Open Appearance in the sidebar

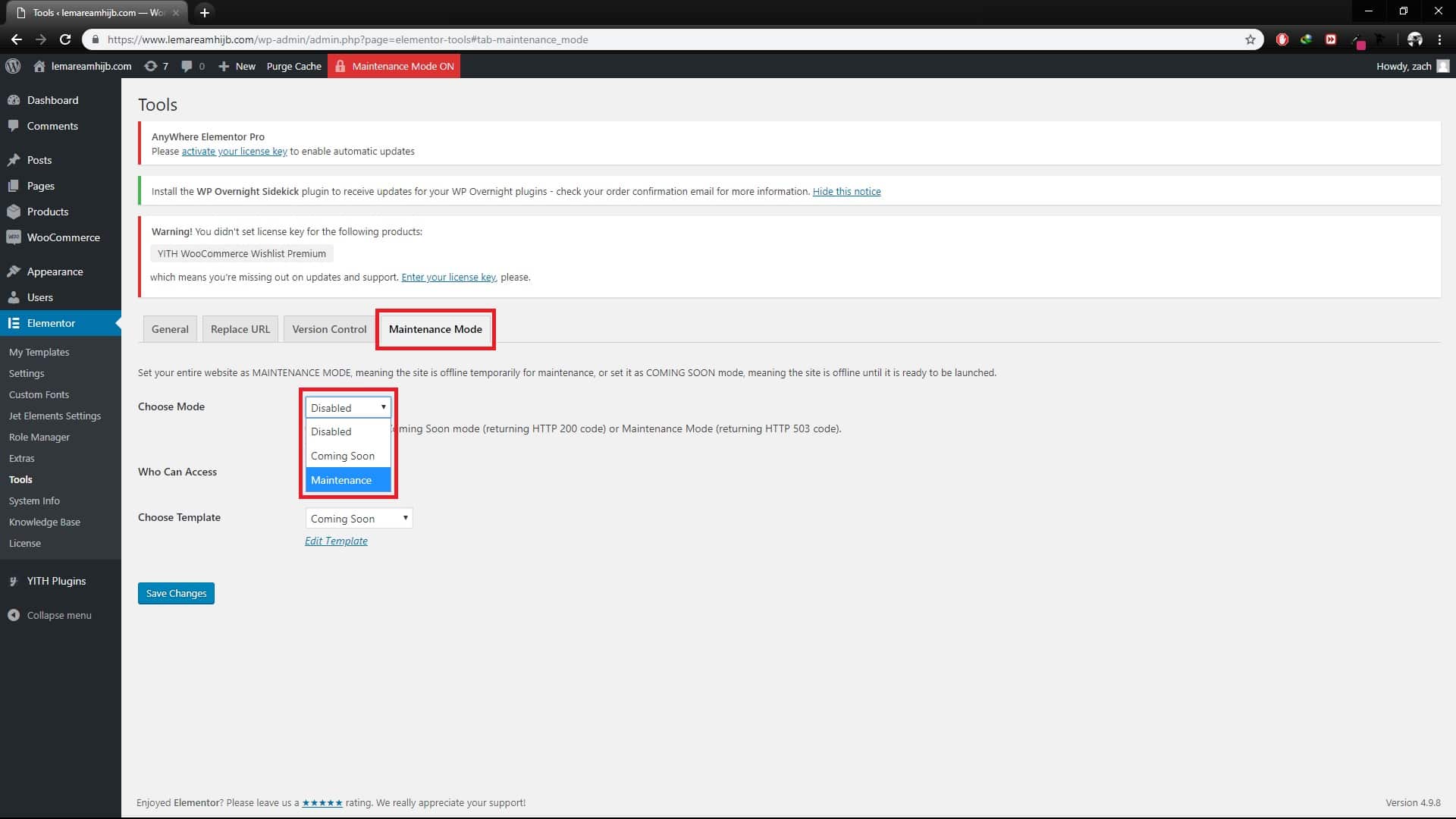coord(55,271)
